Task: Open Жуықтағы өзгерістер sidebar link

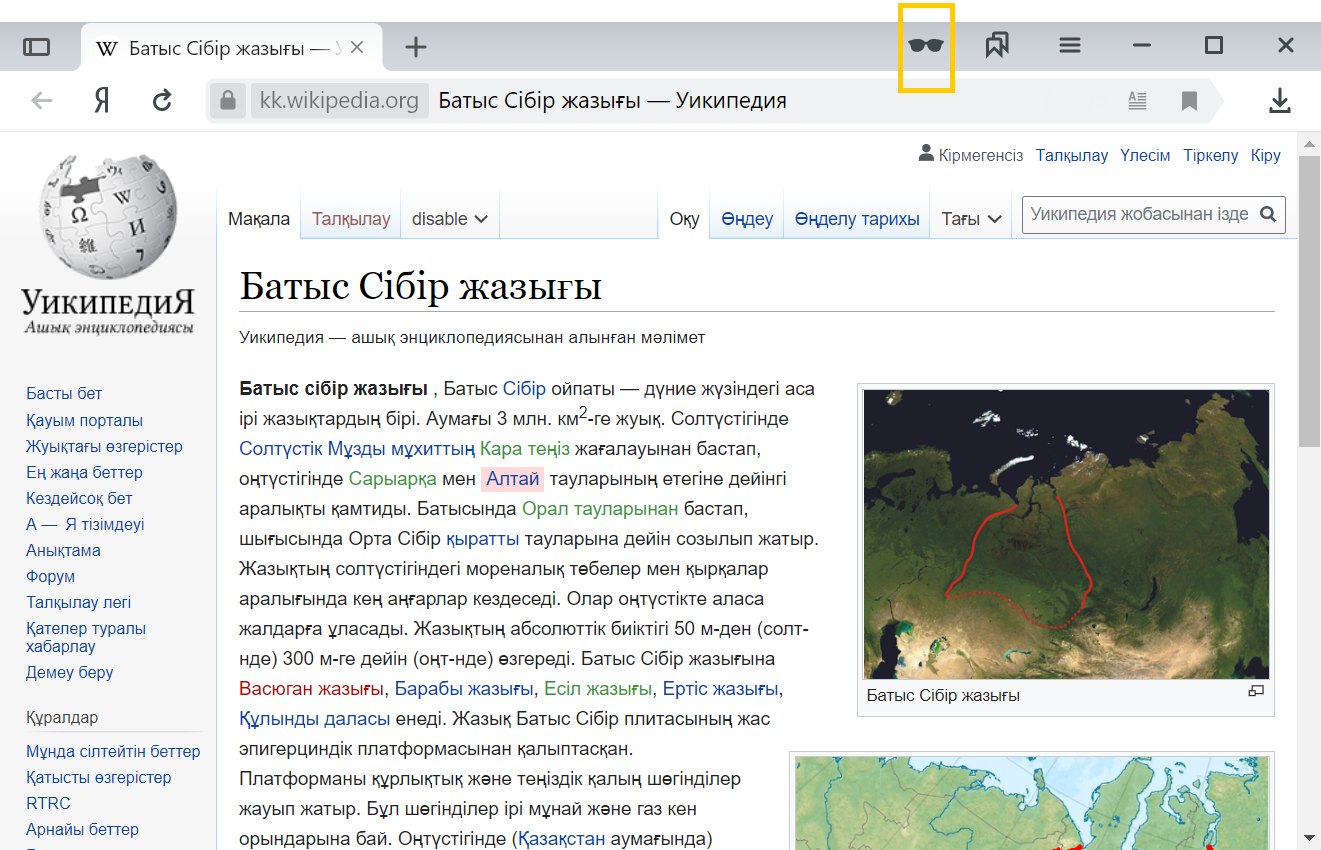Action: pos(104,446)
